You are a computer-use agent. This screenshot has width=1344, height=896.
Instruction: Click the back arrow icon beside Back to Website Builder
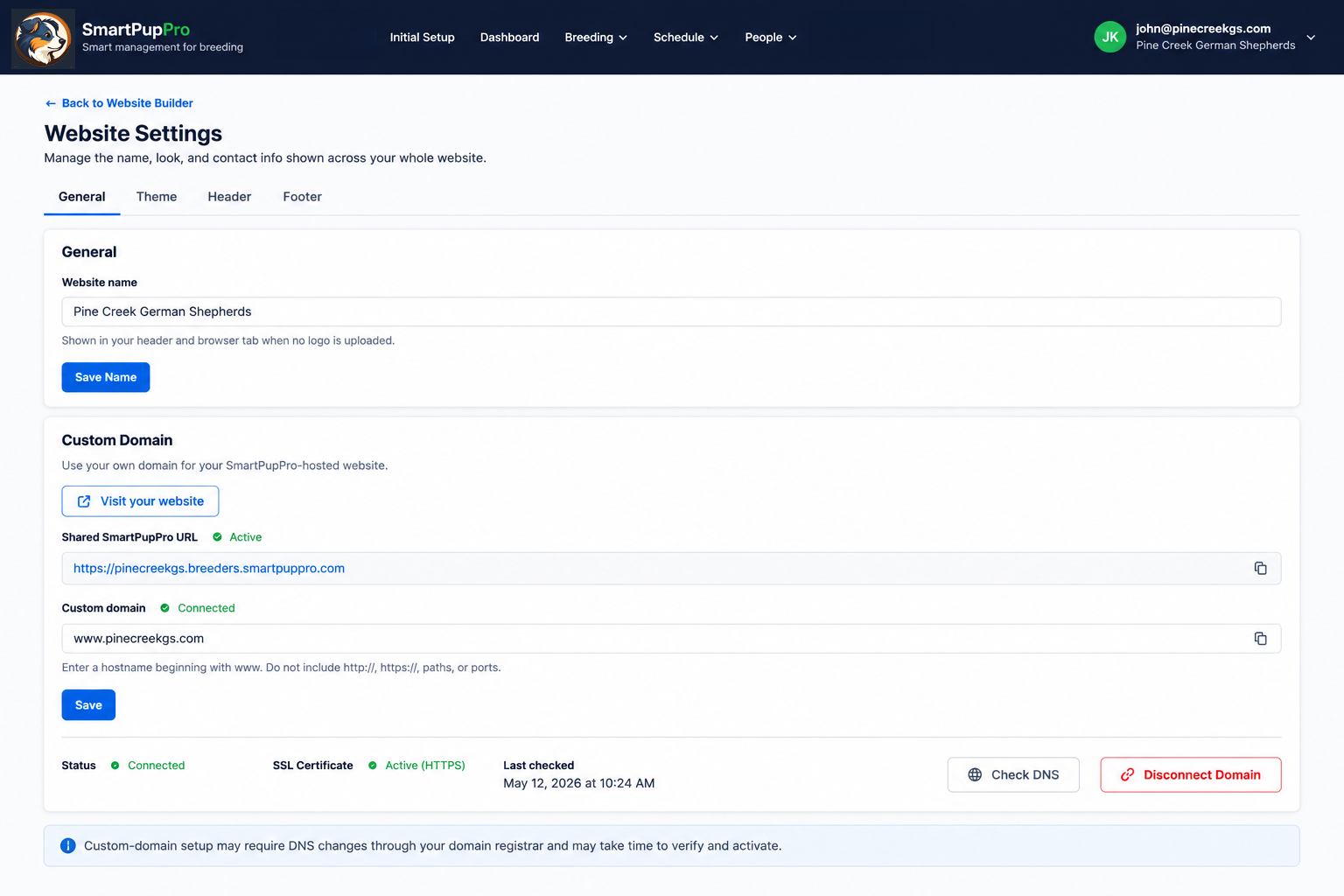pyautogui.click(x=51, y=103)
